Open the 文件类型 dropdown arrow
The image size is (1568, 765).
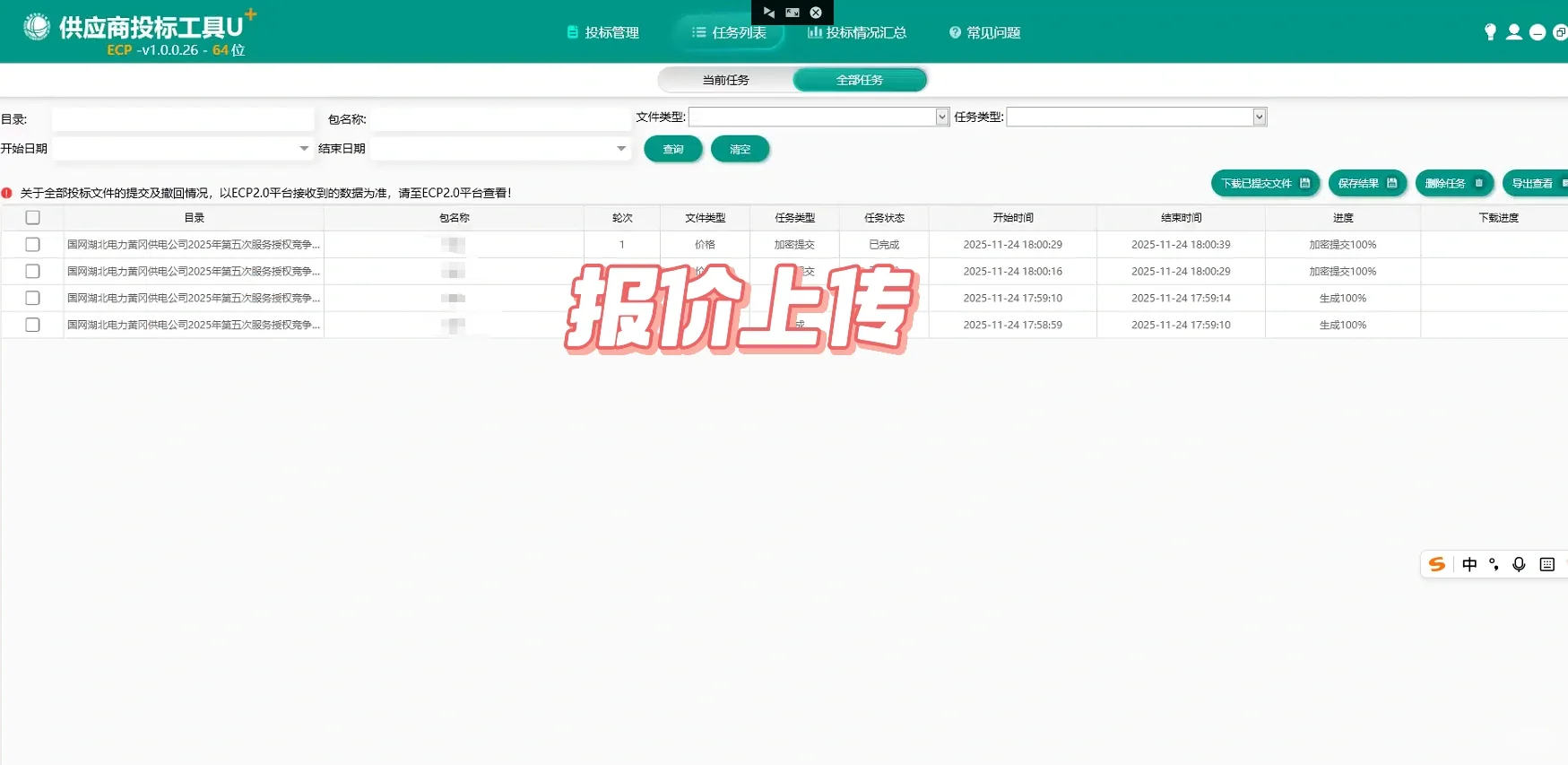coord(942,117)
